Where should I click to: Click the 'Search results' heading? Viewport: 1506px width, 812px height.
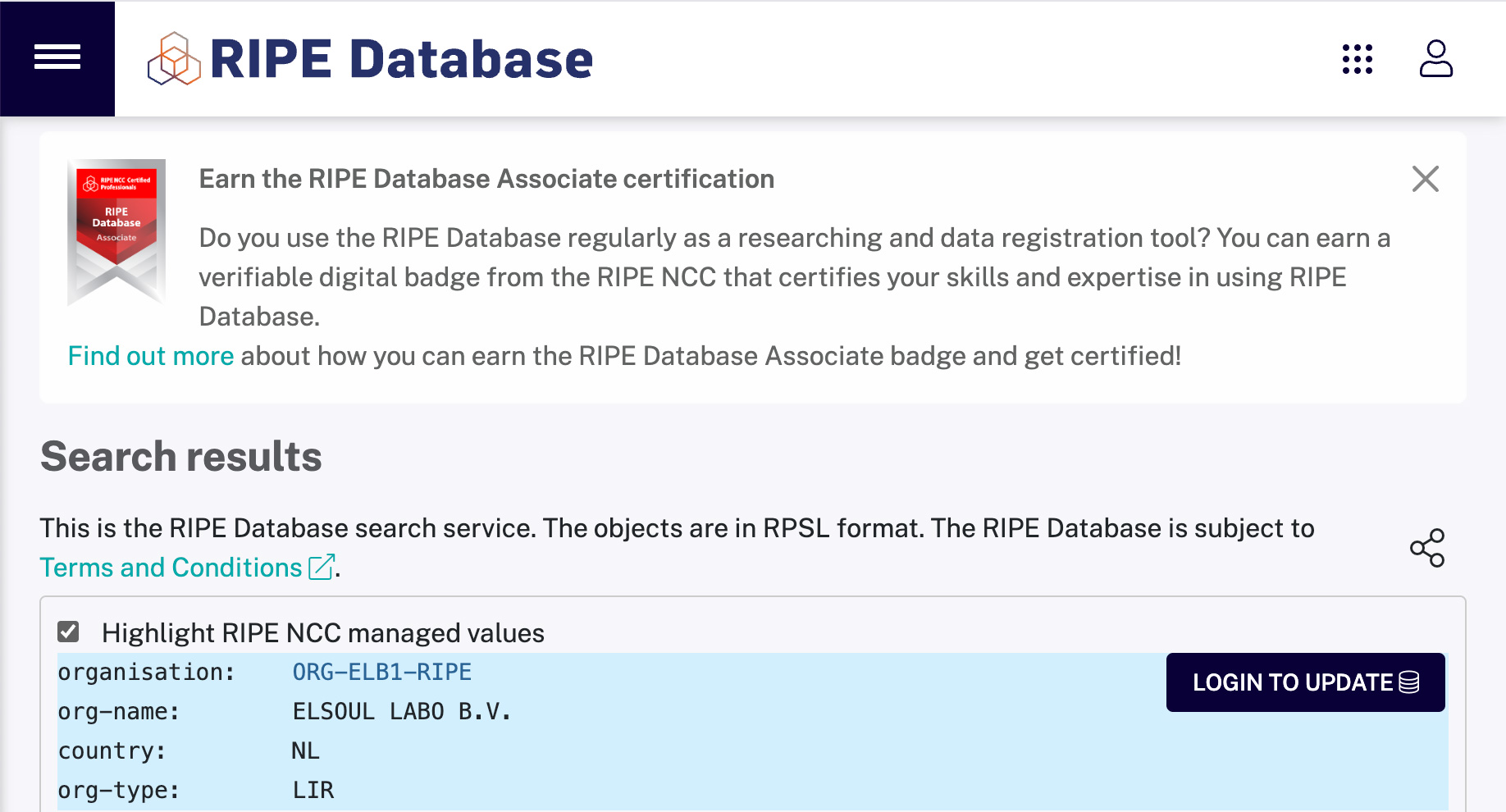coord(181,457)
